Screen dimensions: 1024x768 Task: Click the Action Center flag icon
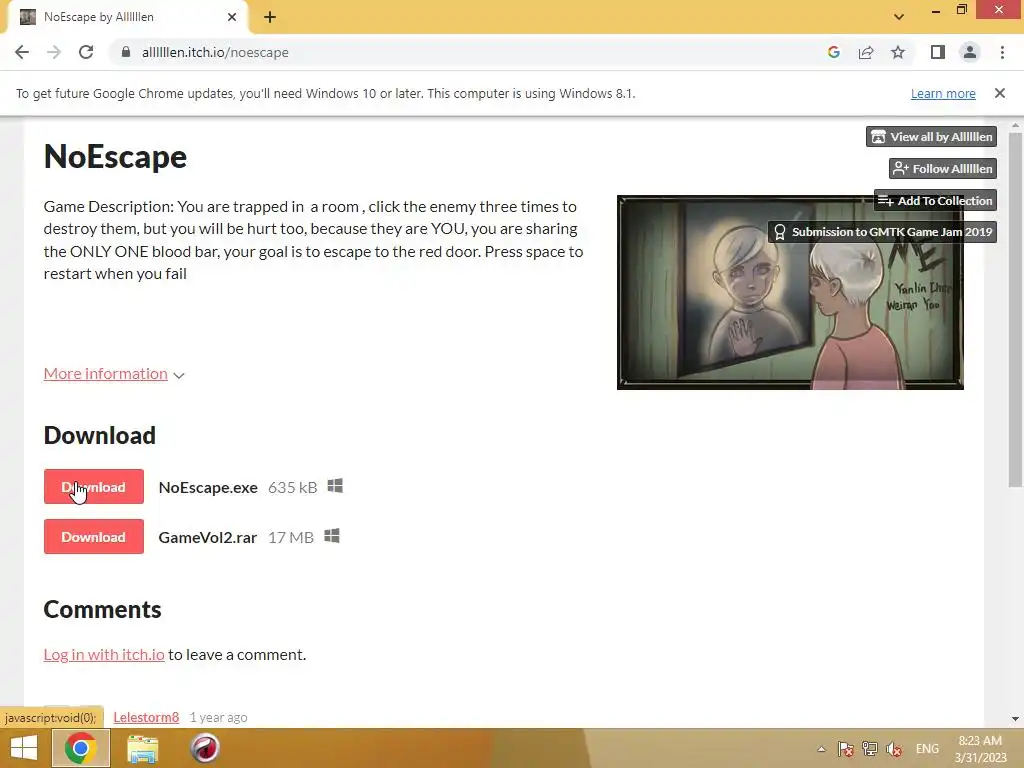click(x=846, y=749)
